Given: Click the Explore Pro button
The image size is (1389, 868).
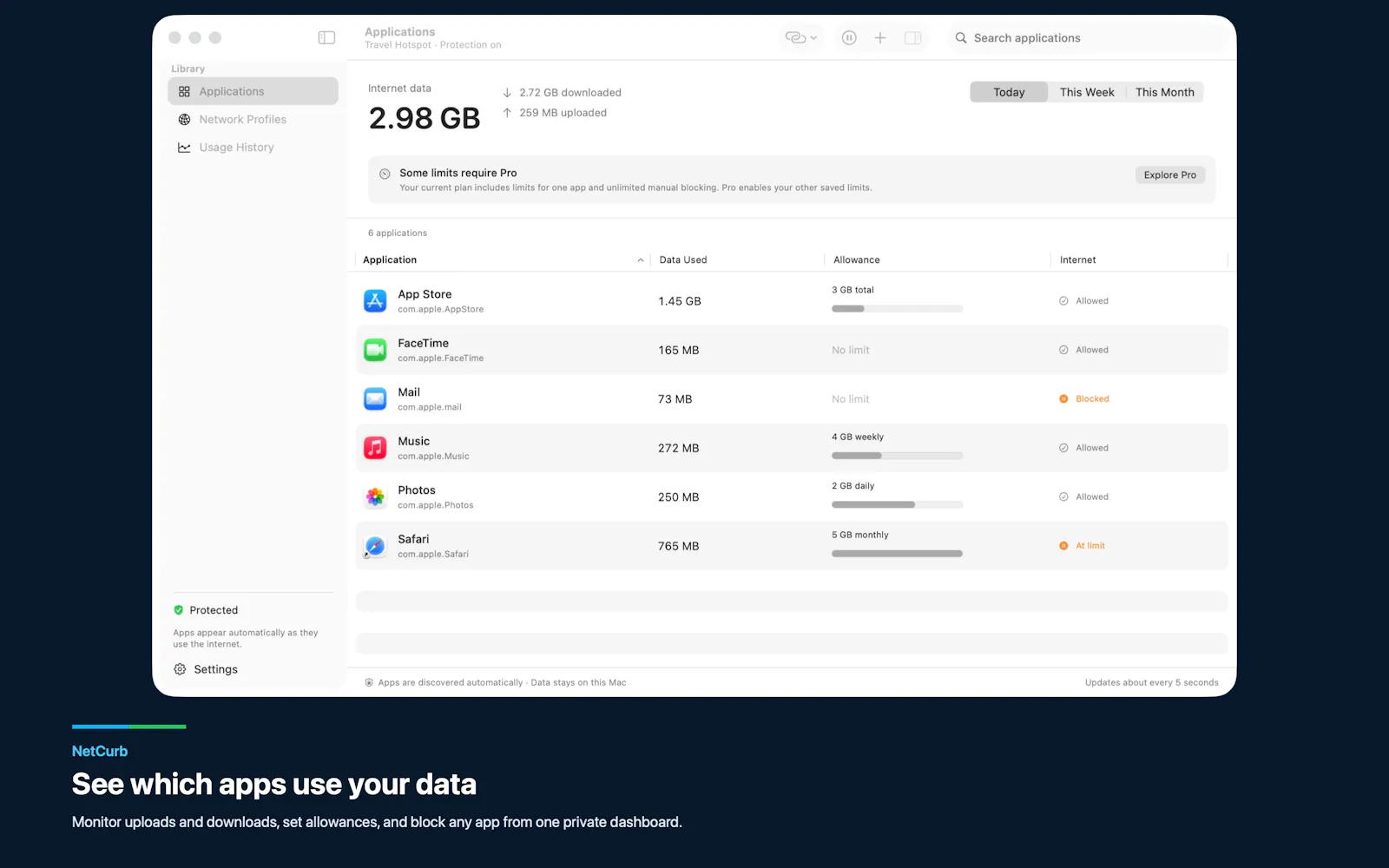Looking at the screenshot, I should [1169, 174].
